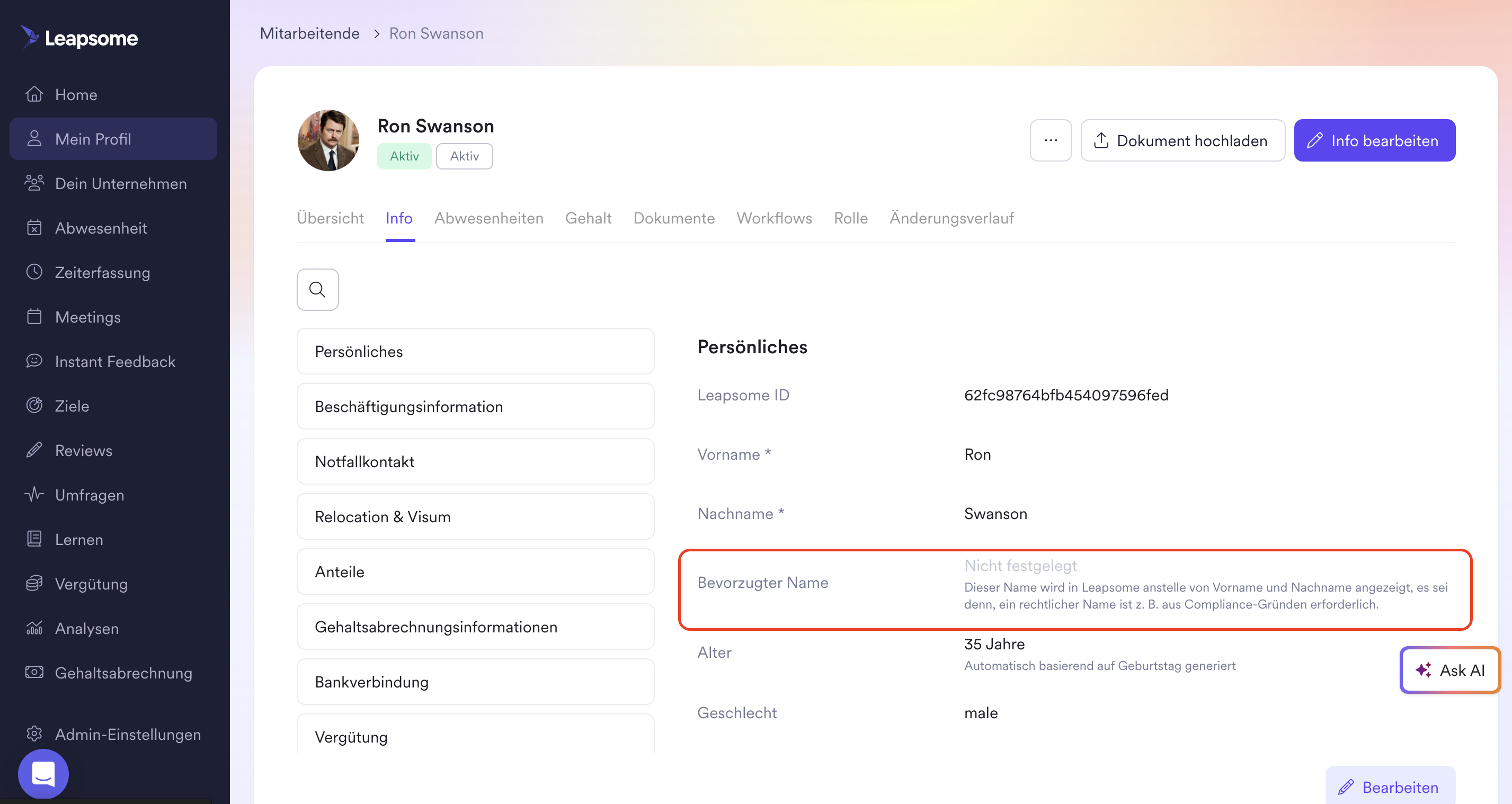
Task: Open the Änderungsverlauf tab
Action: click(x=951, y=218)
